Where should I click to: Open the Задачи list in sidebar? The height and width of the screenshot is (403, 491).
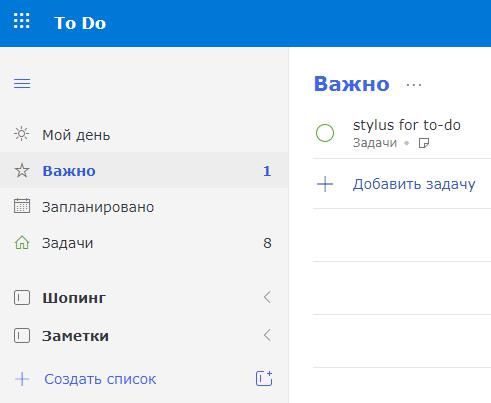tap(144, 243)
